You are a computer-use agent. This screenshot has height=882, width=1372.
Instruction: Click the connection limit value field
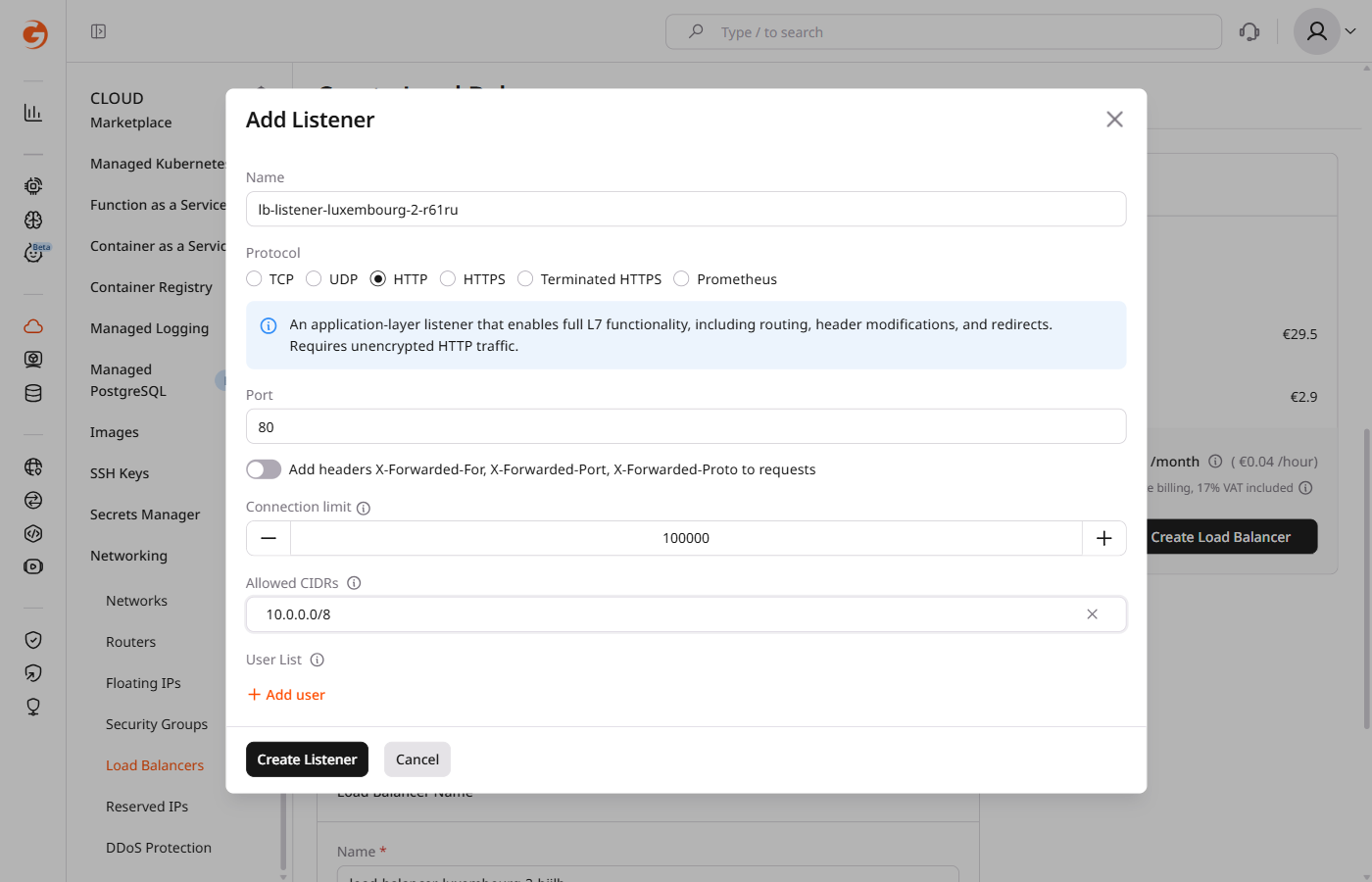point(686,538)
